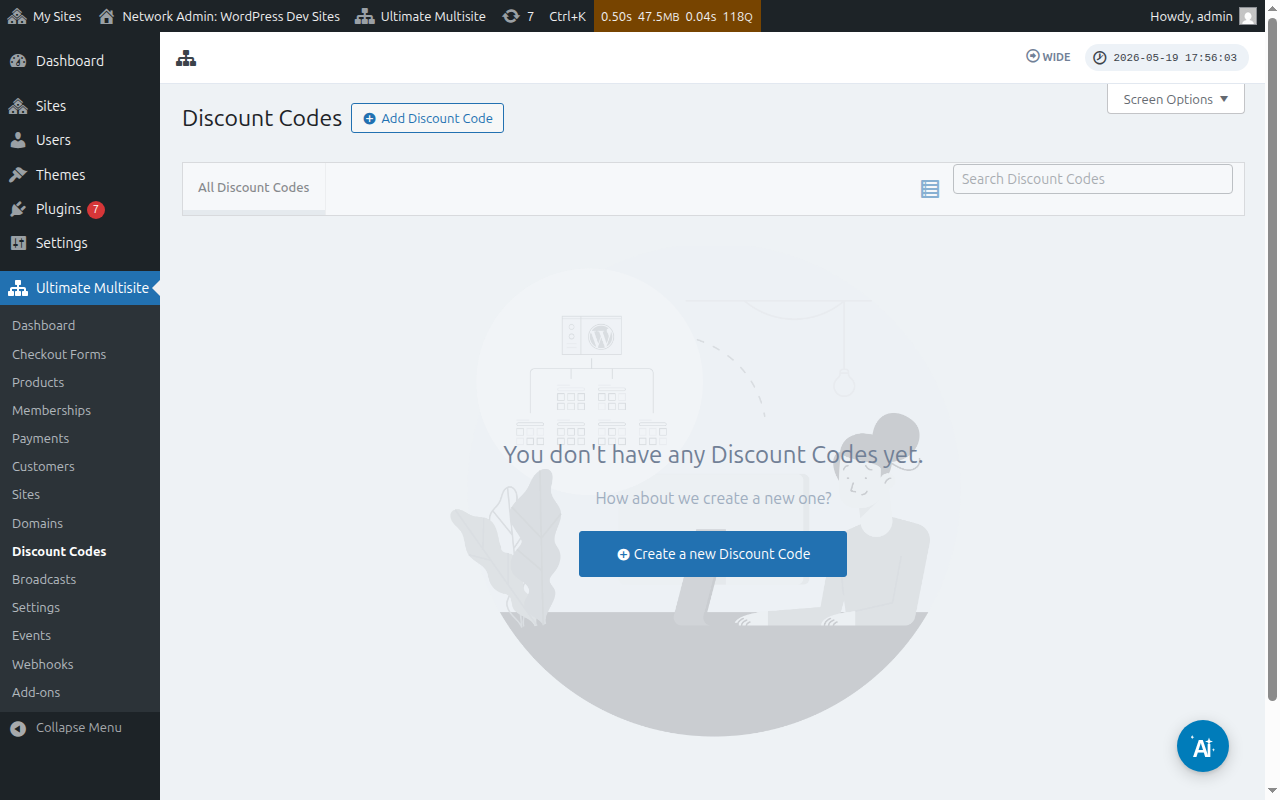This screenshot has height=800, width=1280.
Task: Expand the Screen Options panel
Action: (1176, 99)
